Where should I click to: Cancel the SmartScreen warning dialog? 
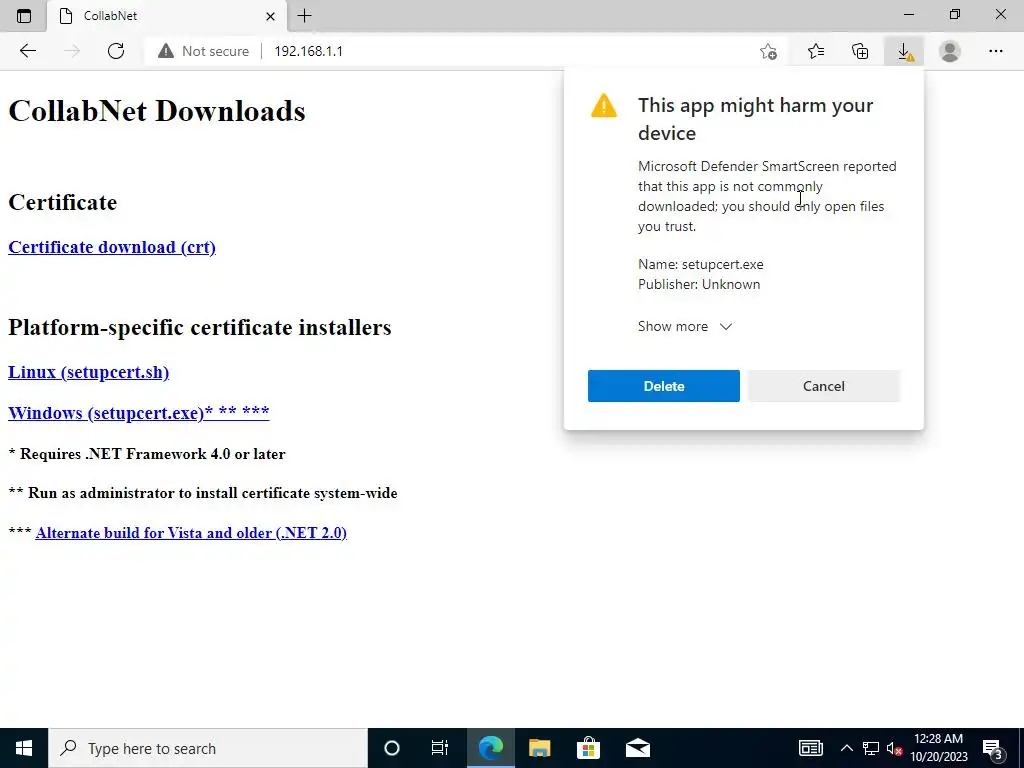824,386
